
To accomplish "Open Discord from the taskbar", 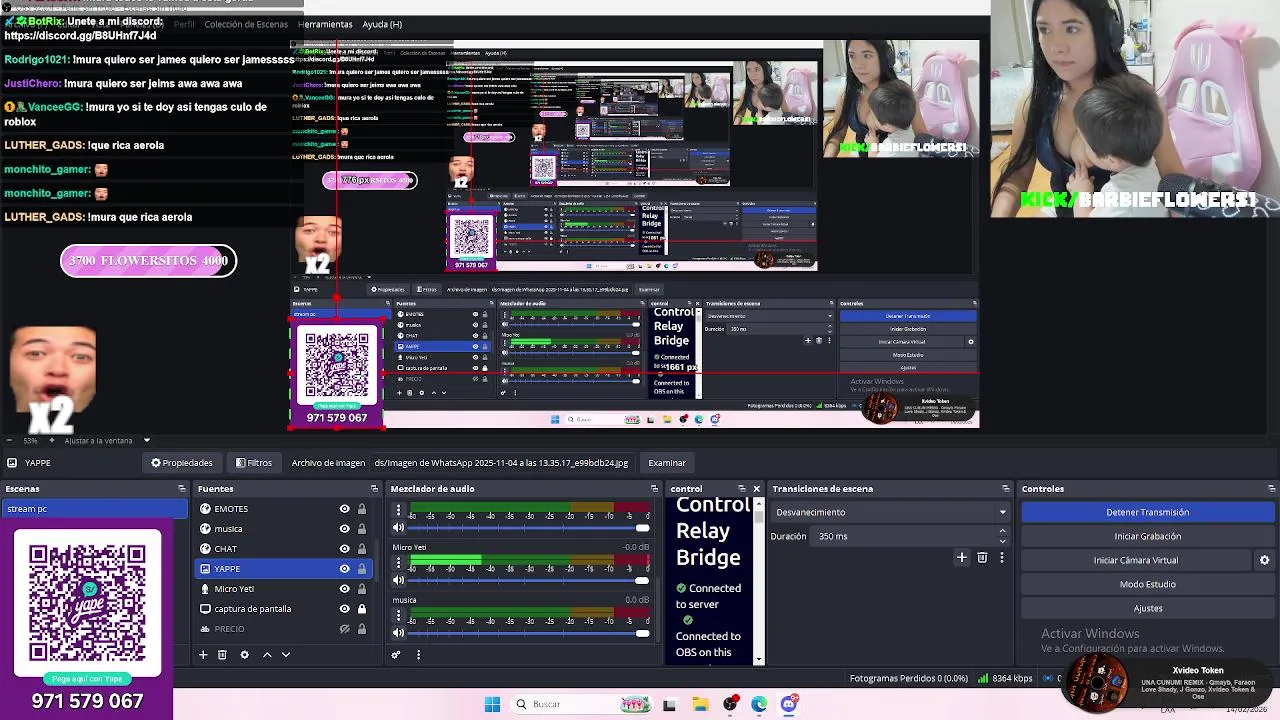I will [789, 704].
